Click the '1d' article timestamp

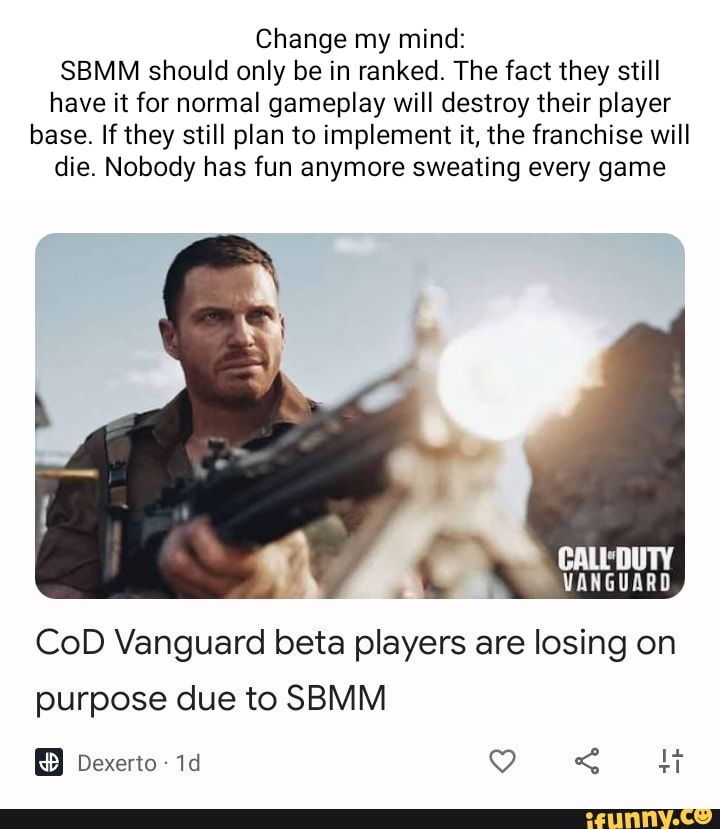188,763
